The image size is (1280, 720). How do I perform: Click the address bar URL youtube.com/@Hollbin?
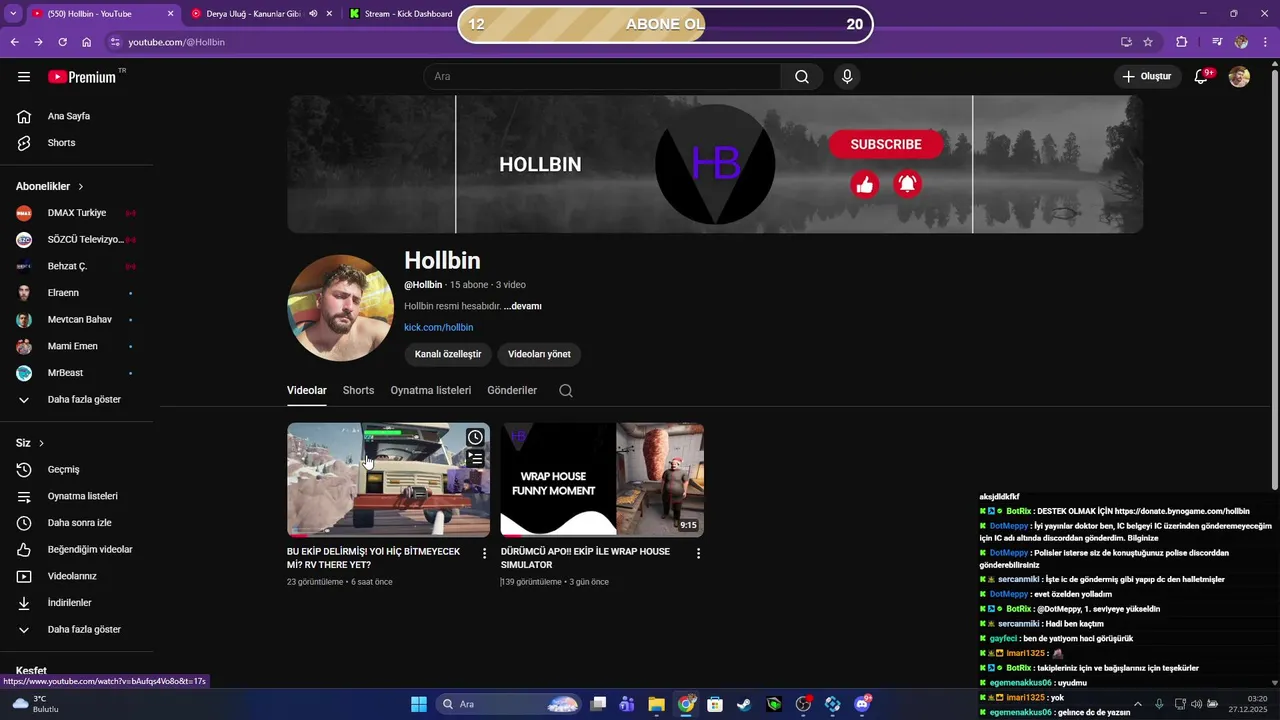(x=177, y=42)
